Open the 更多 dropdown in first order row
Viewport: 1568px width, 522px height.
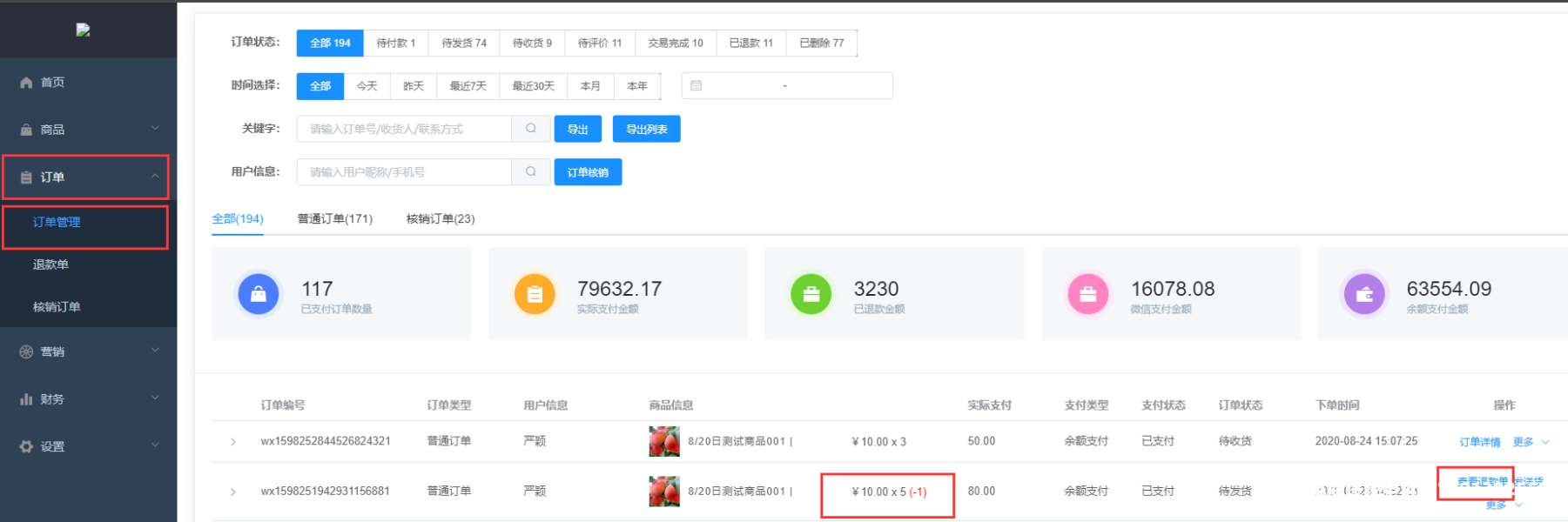pyautogui.click(x=1530, y=442)
